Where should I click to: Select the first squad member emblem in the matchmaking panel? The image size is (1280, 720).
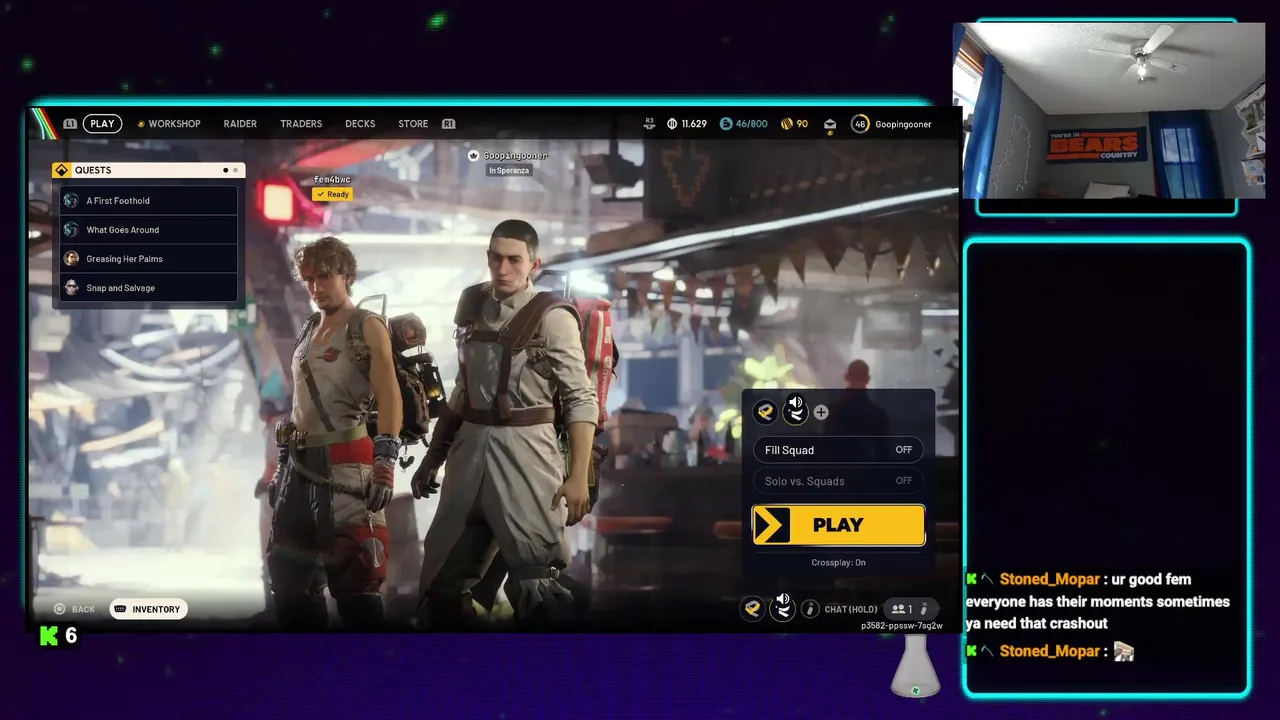pyautogui.click(x=765, y=411)
